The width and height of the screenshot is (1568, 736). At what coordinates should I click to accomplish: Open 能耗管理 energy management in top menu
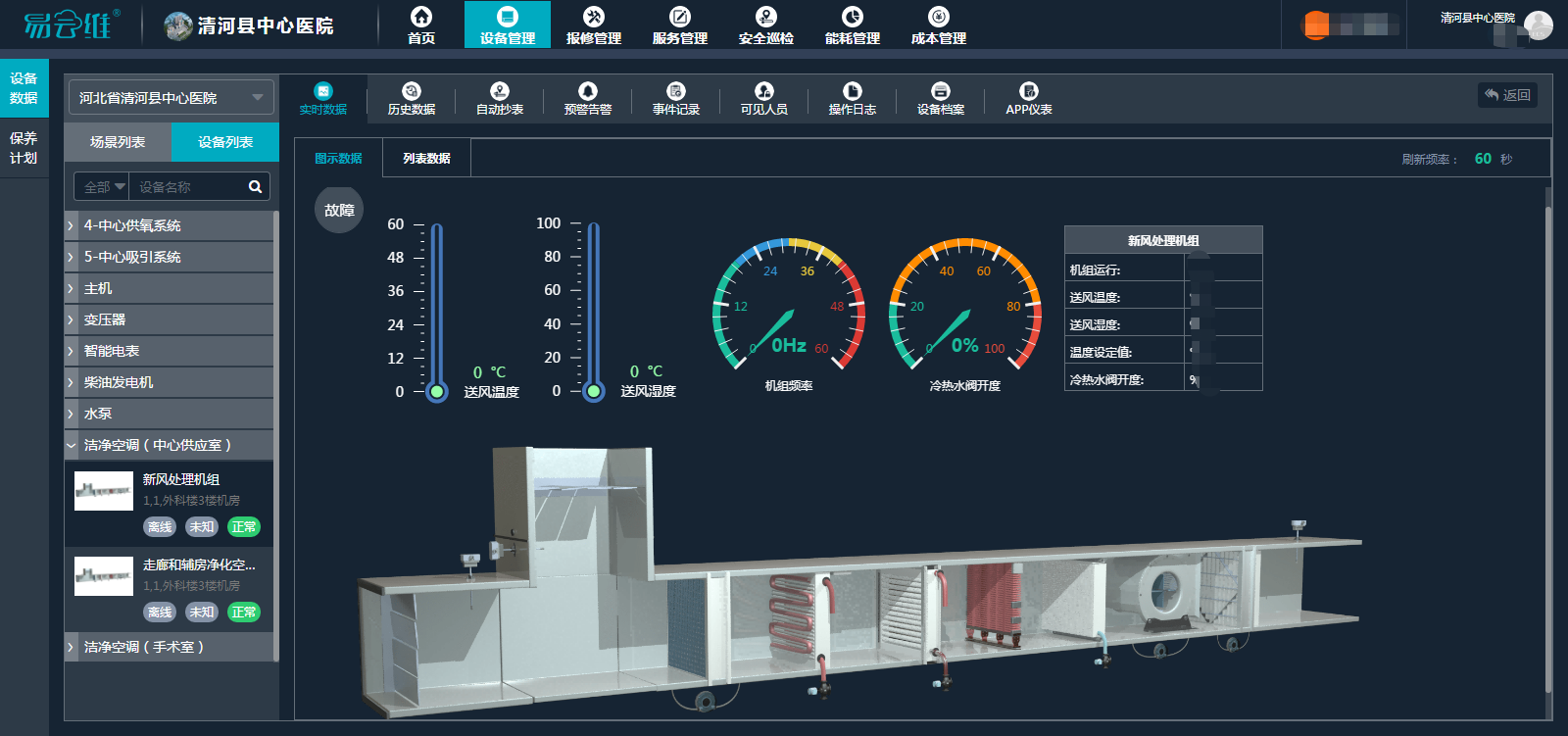pyautogui.click(x=853, y=25)
